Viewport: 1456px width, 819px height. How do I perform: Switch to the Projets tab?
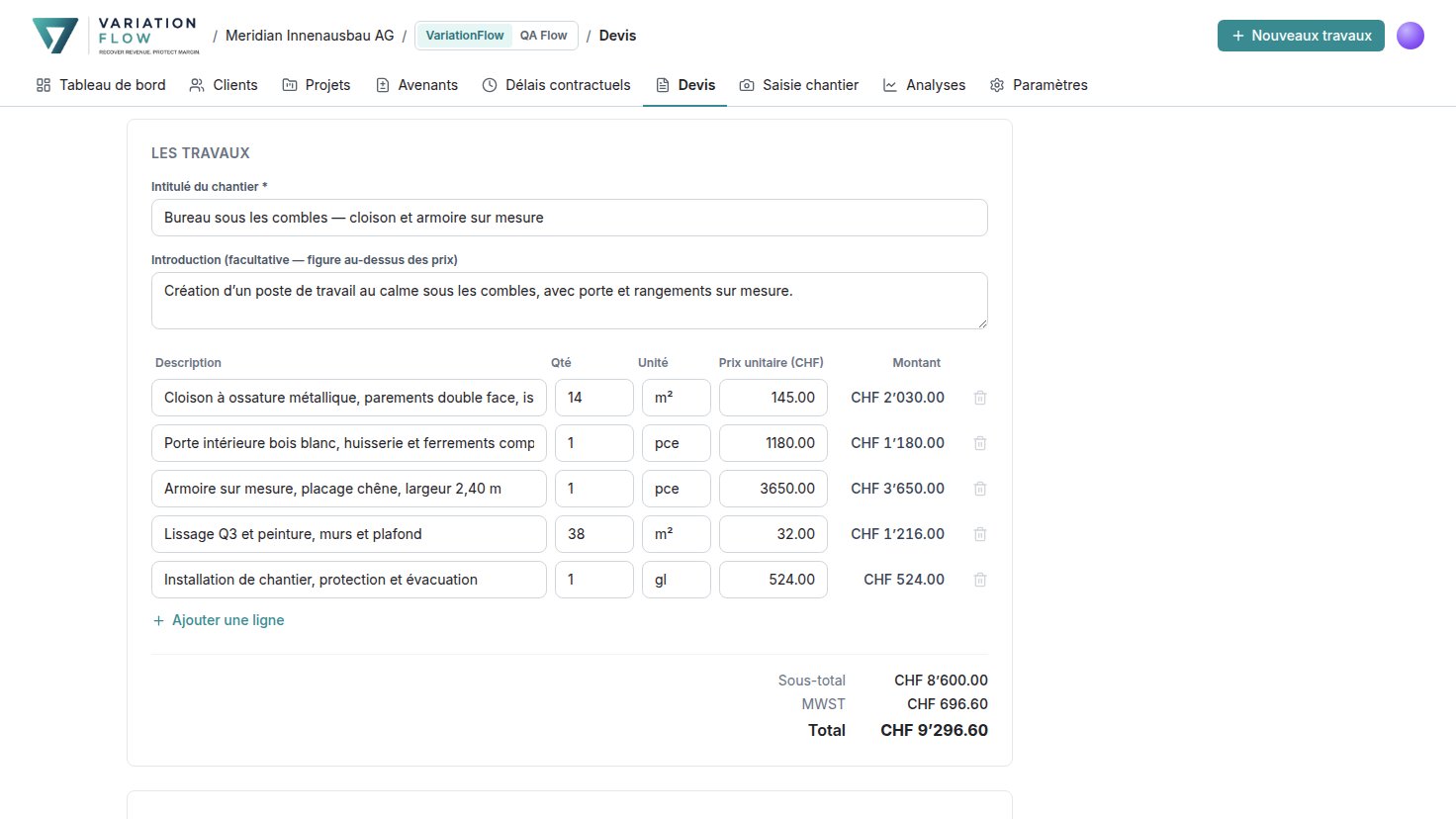pos(317,85)
